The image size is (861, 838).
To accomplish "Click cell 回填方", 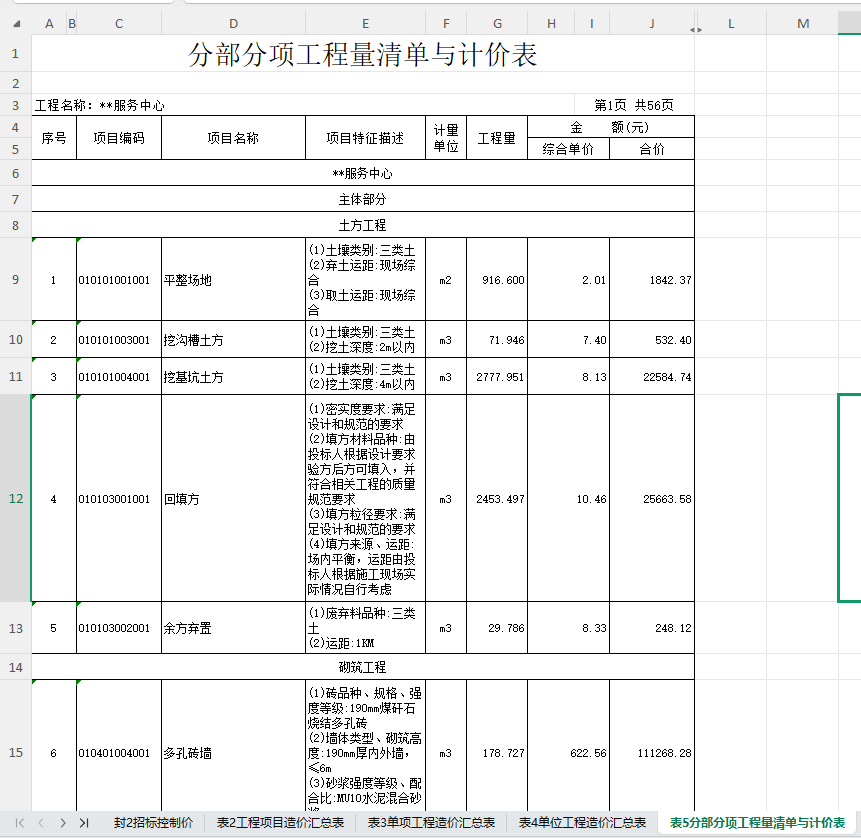I will coord(233,499).
